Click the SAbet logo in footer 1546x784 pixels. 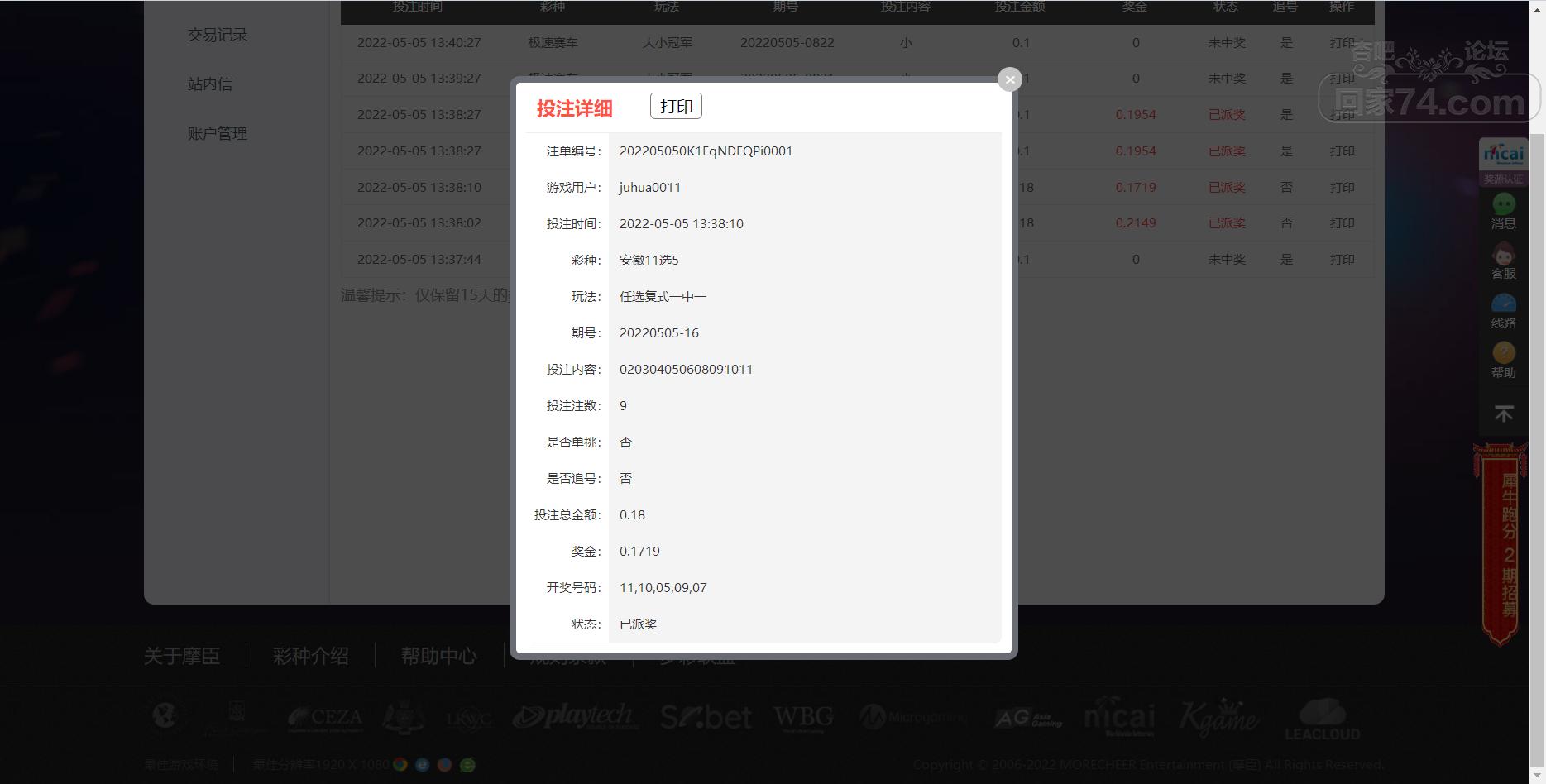706,717
